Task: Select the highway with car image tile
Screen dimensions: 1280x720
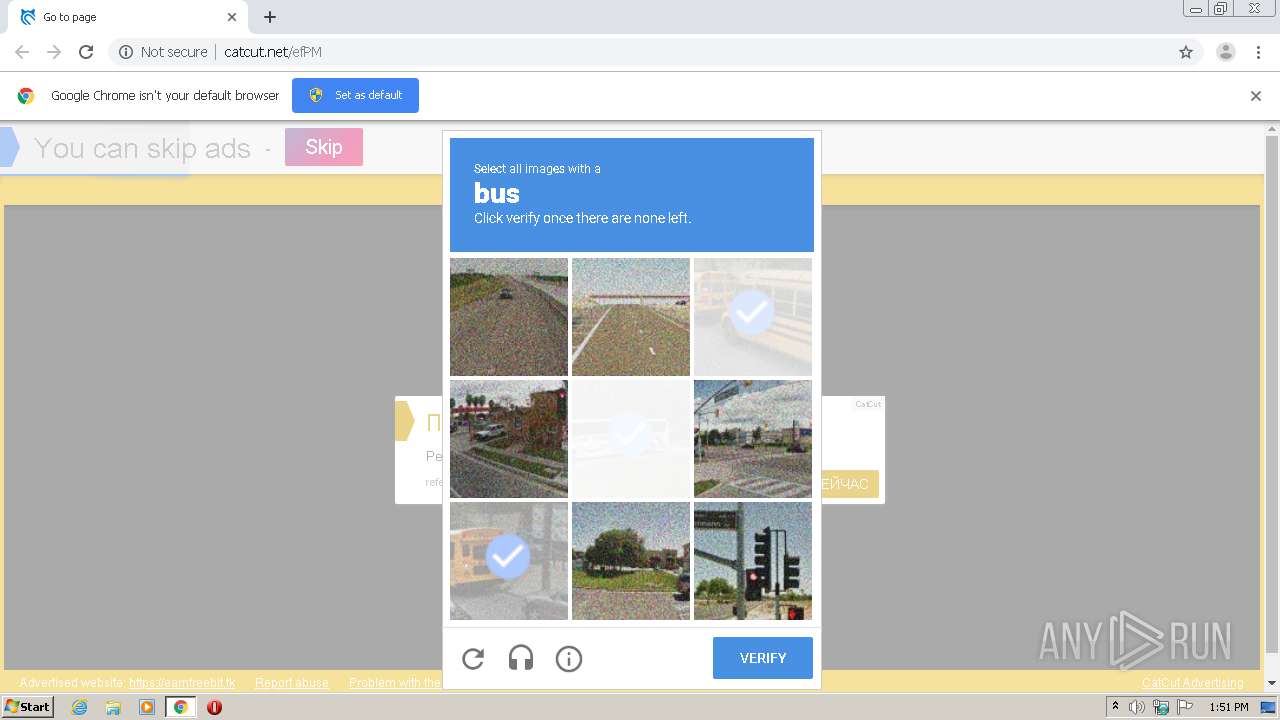Action: pos(509,317)
